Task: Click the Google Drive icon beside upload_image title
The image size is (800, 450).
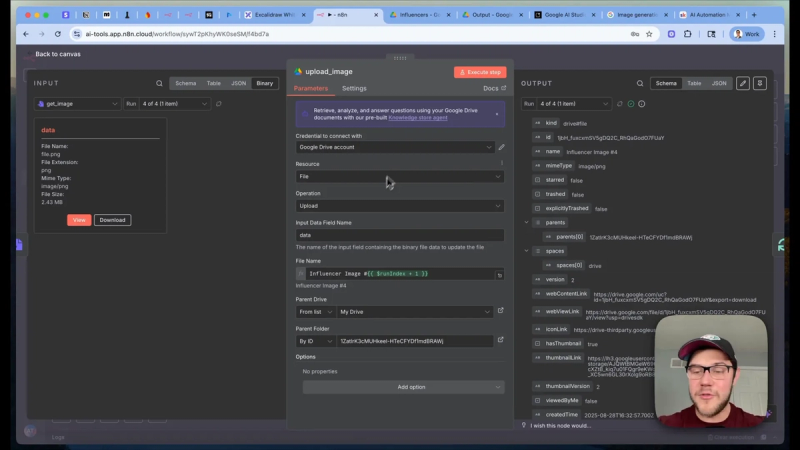Action: pos(298,72)
